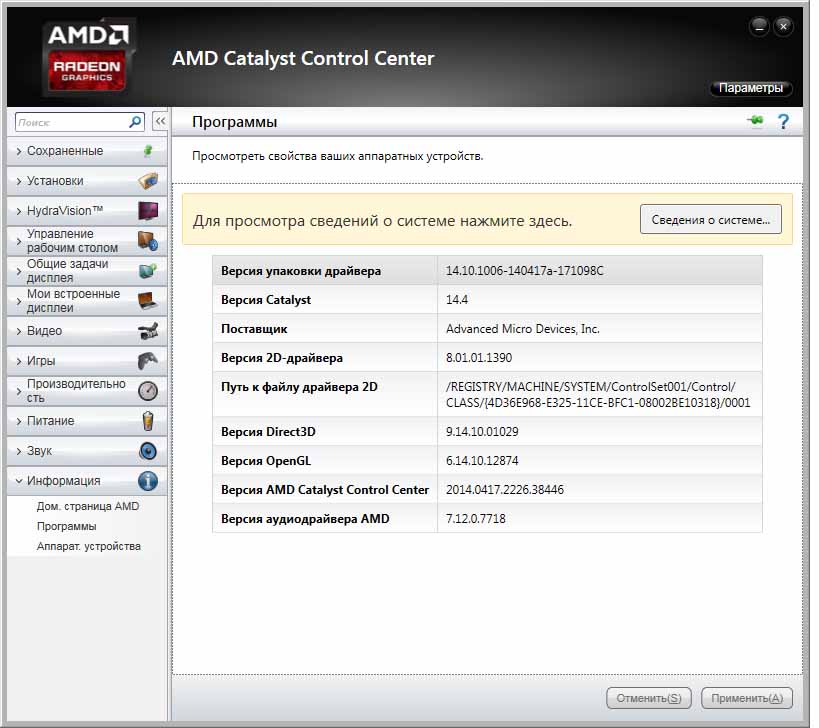Viewport: 819px width, 728px height.
Task: Expand the Общие задачи дисплея section
Action: click(87, 271)
